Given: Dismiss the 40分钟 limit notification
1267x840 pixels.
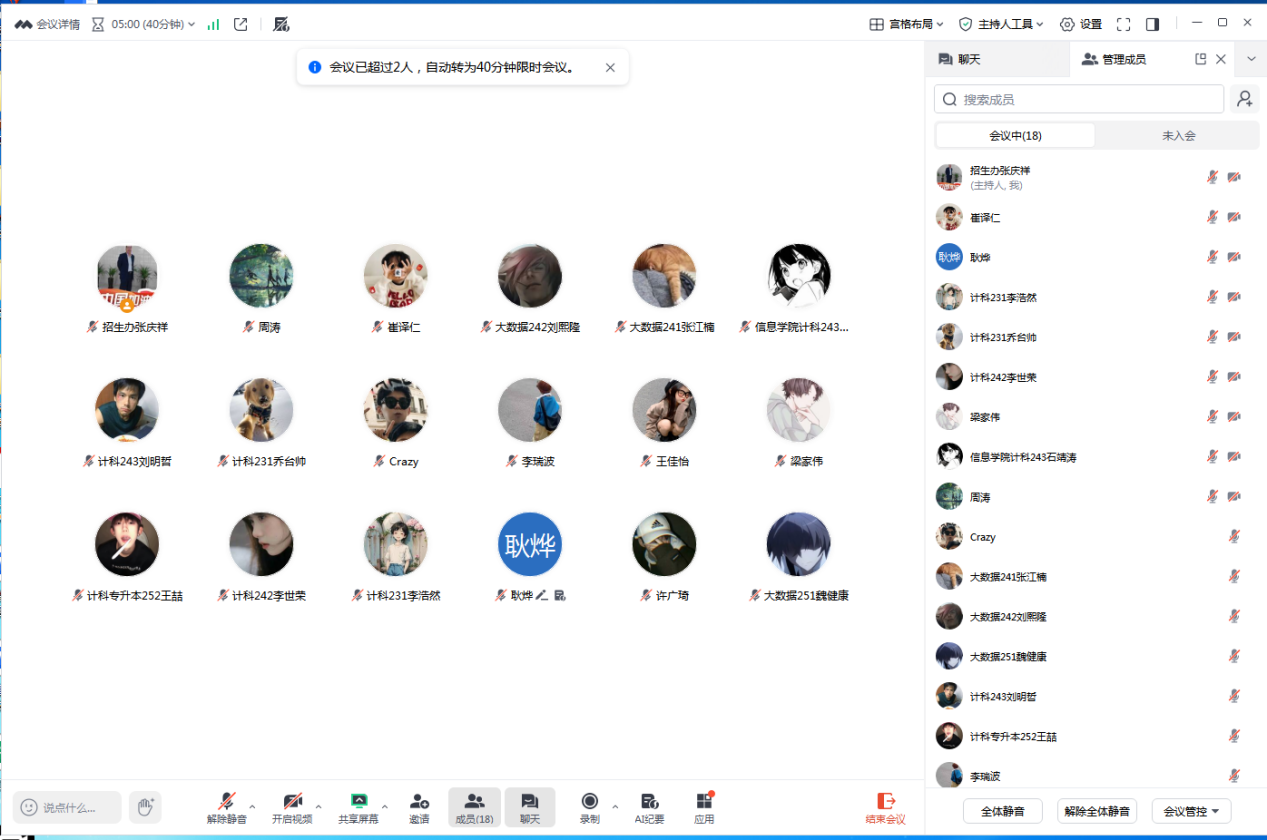Looking at the screenshot, I should pyautogui.click(x=610, y=68).
